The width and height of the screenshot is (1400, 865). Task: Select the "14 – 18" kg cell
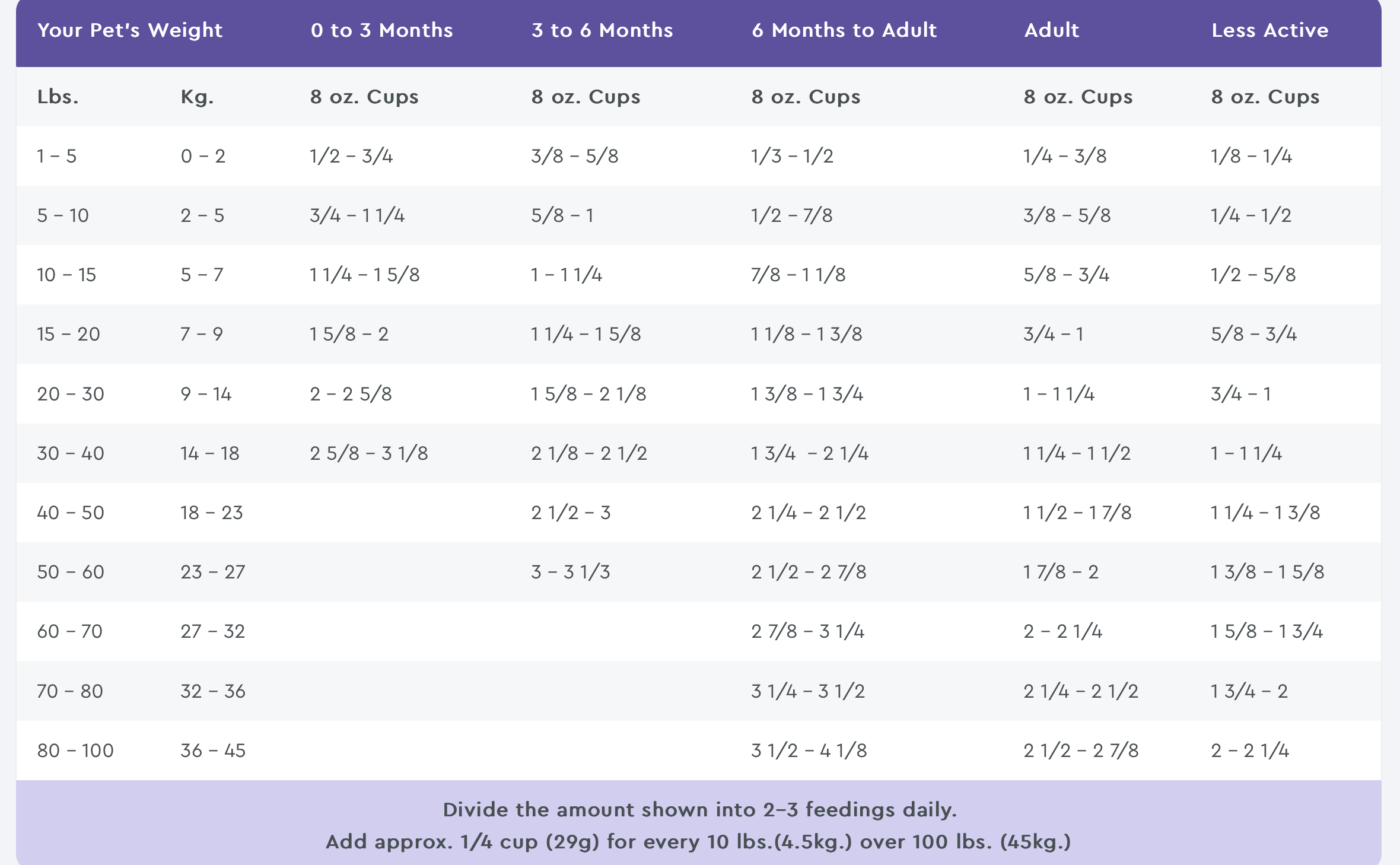pyautogui.click(x=210, y=453)
